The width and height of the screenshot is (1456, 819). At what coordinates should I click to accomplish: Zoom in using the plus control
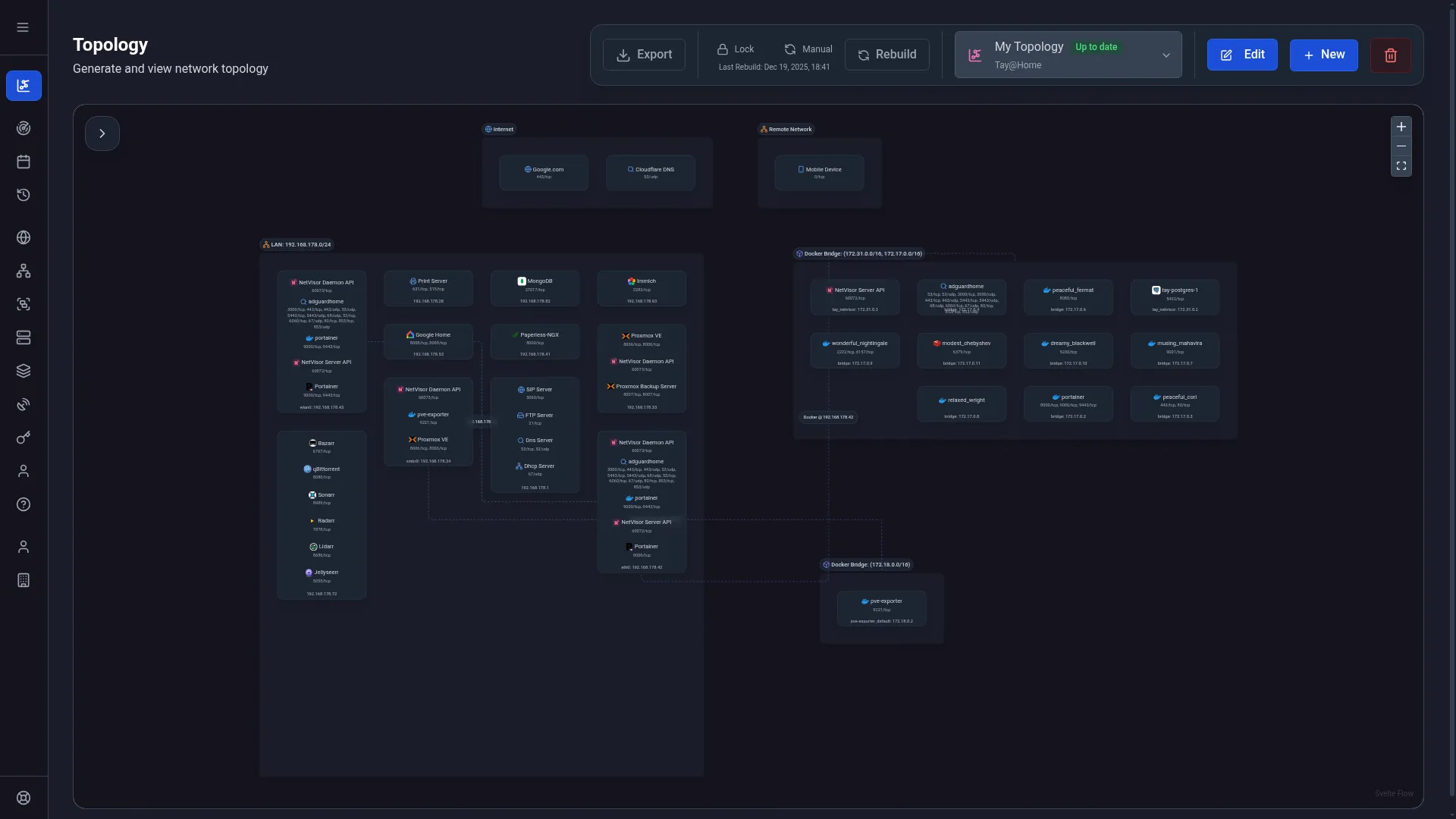pos(1401,127)
